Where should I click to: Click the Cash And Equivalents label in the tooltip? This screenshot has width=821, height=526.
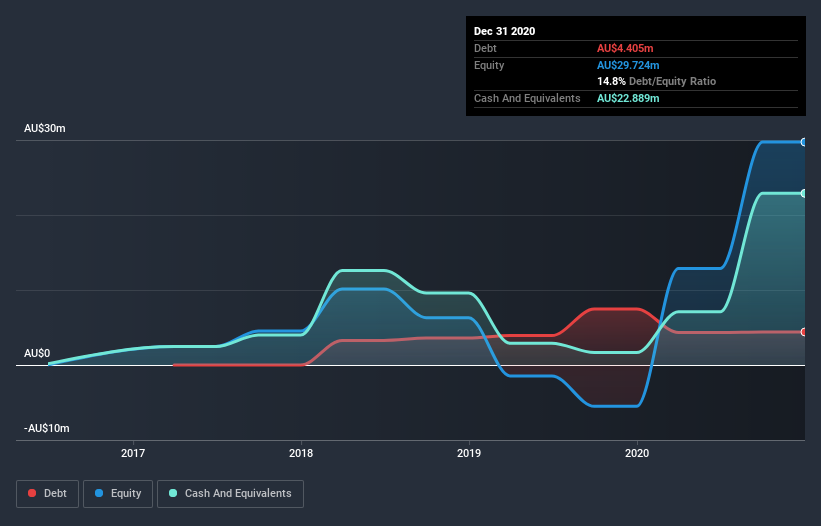[527, 98]
